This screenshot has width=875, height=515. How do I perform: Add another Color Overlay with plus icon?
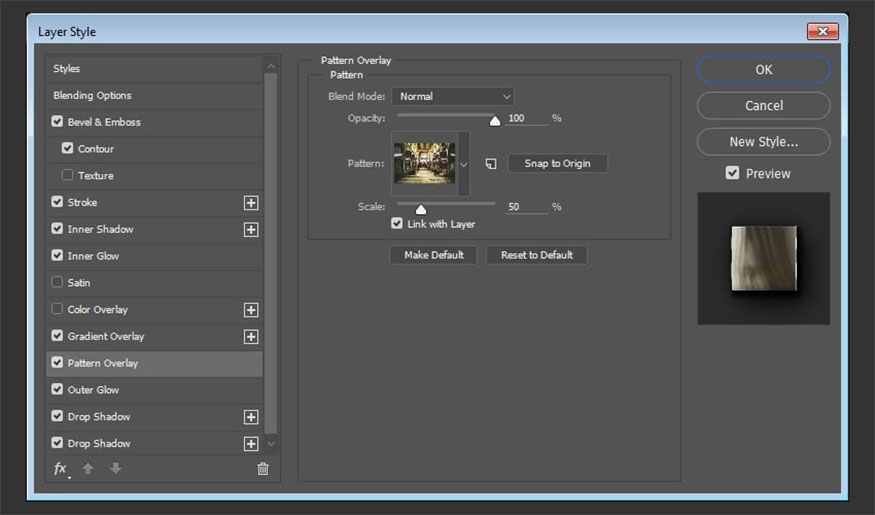pyautogui.click(x=251, y=310)
